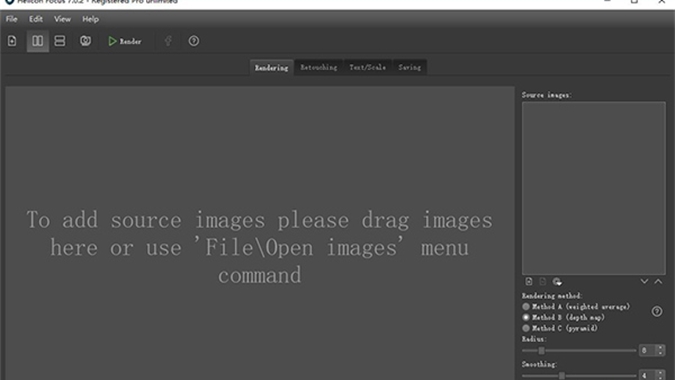The width and height of the screenshot is (675, 380).
Task: Click the Facebook share icon
Action: pos(168,41)
